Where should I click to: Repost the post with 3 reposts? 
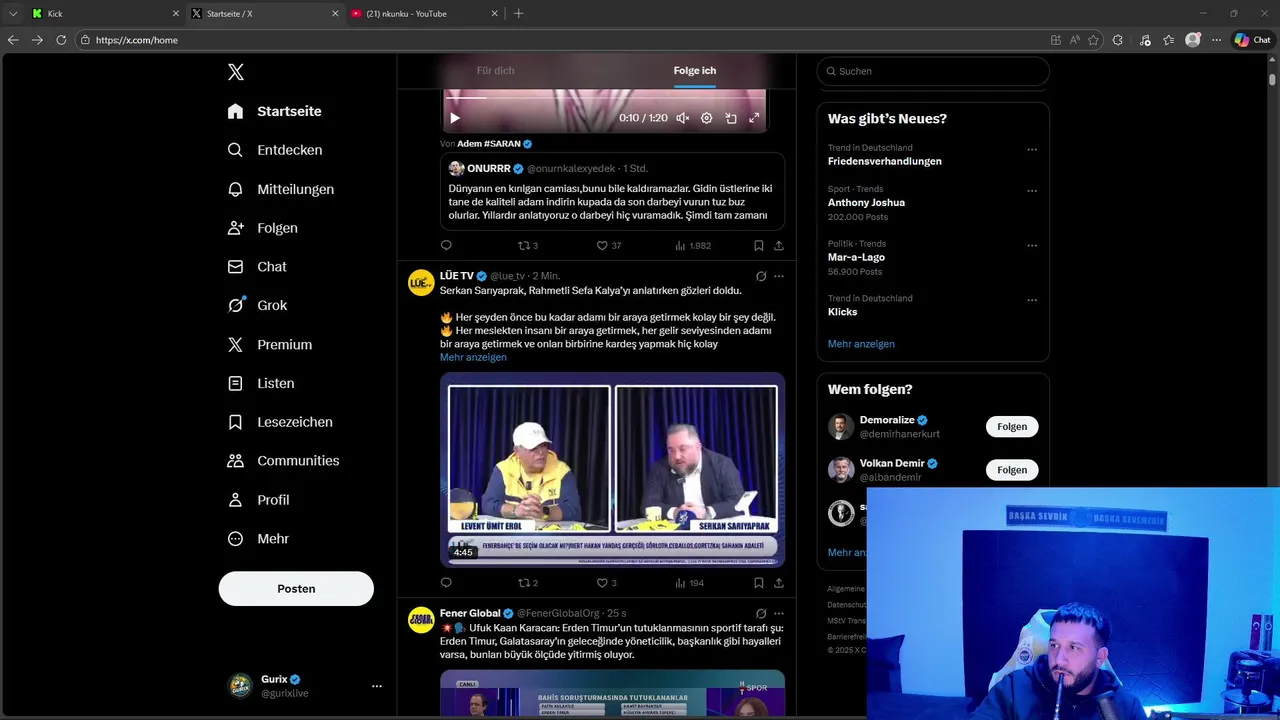coord(527,245)
